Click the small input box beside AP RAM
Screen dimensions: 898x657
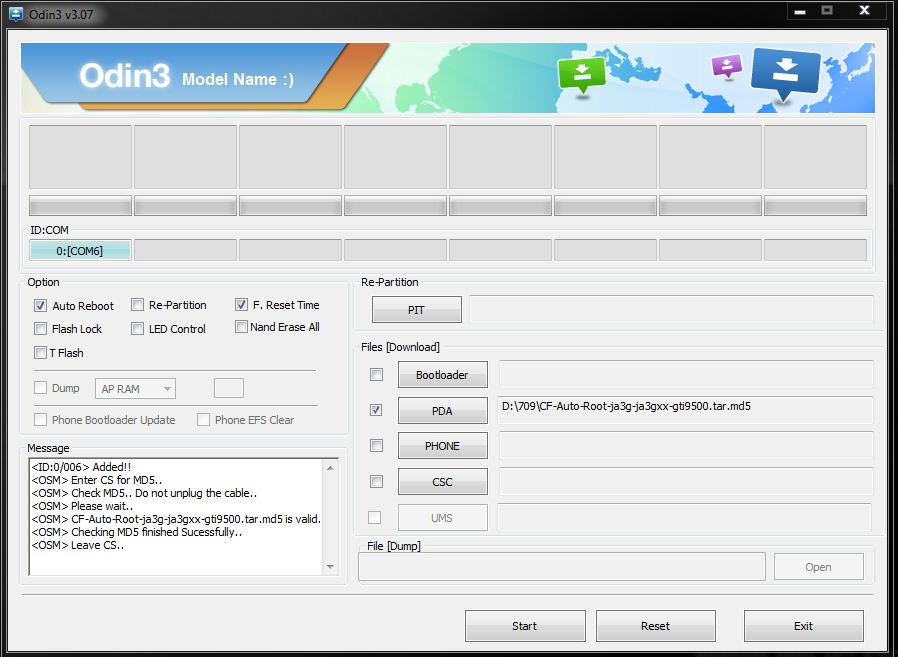coord(229,388)
